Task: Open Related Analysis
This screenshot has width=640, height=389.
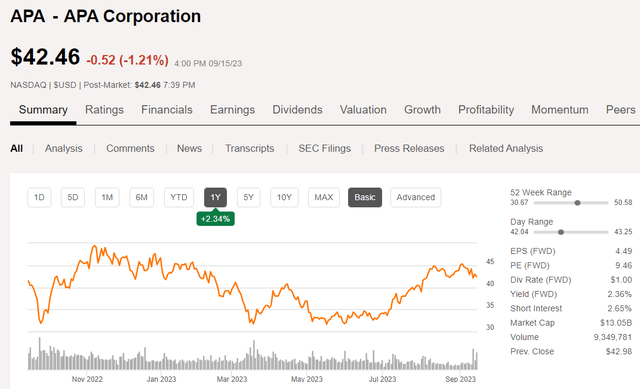Action: [506, 149]
